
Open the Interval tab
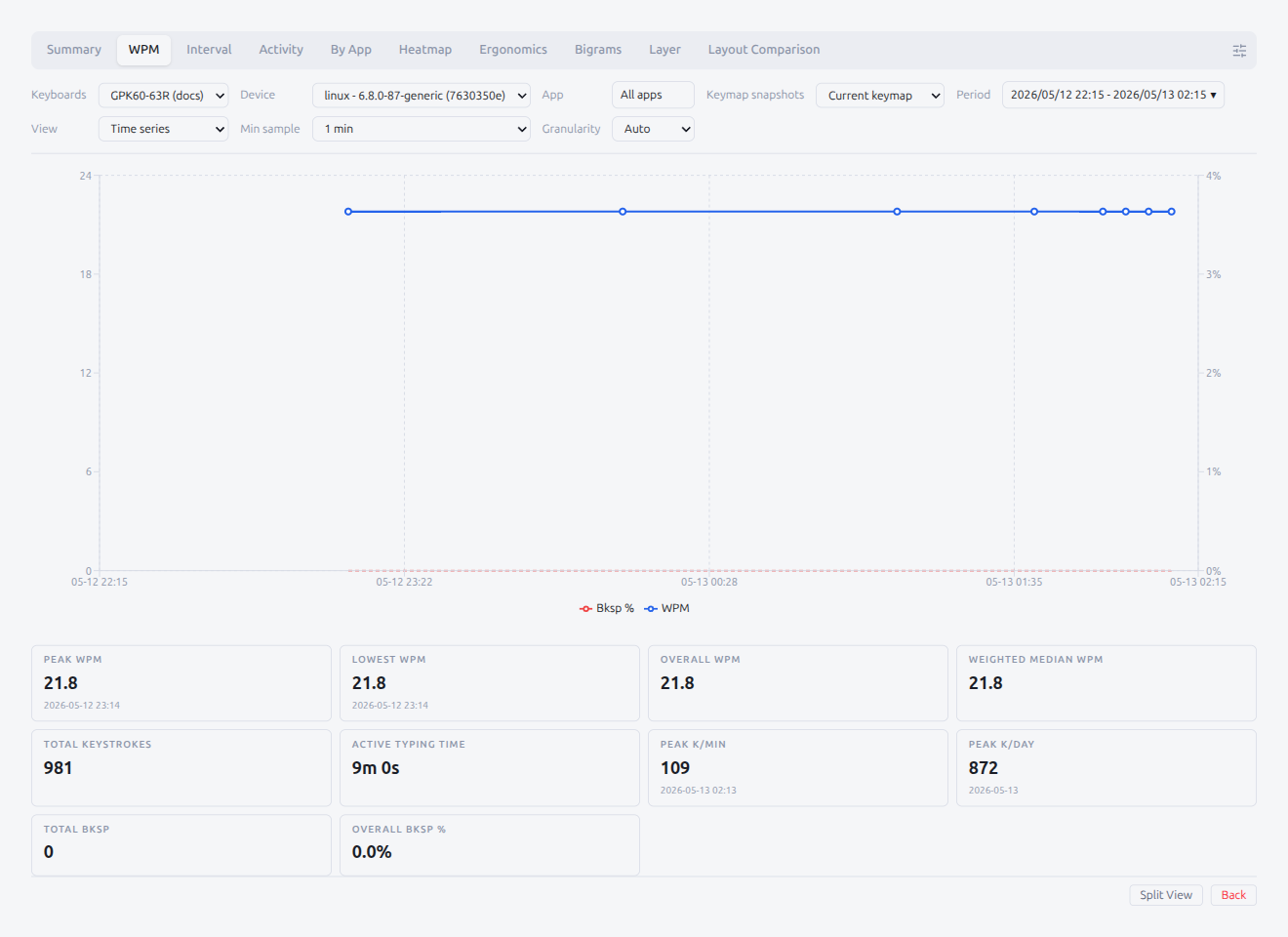[x=209, y=50]
